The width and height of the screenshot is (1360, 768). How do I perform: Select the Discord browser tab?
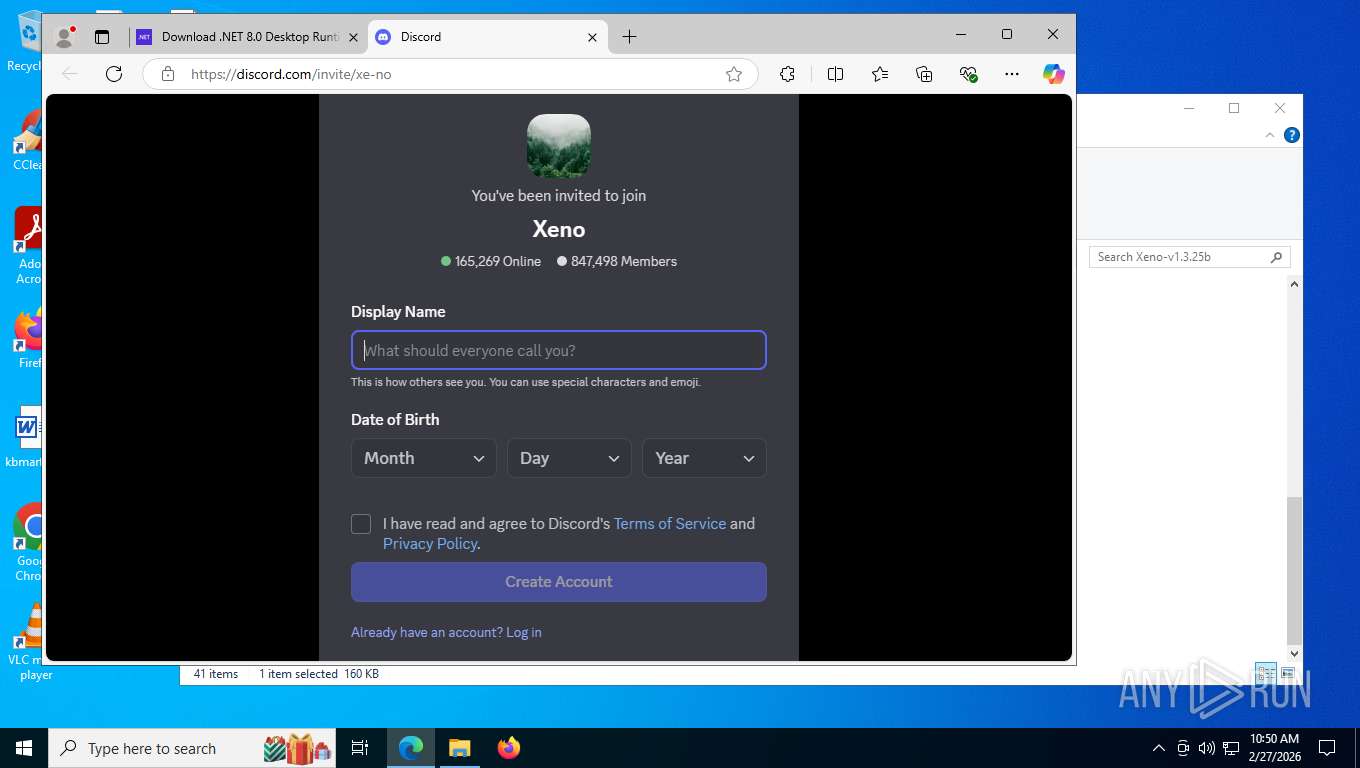pyautogui.click(x=487, y=37)
